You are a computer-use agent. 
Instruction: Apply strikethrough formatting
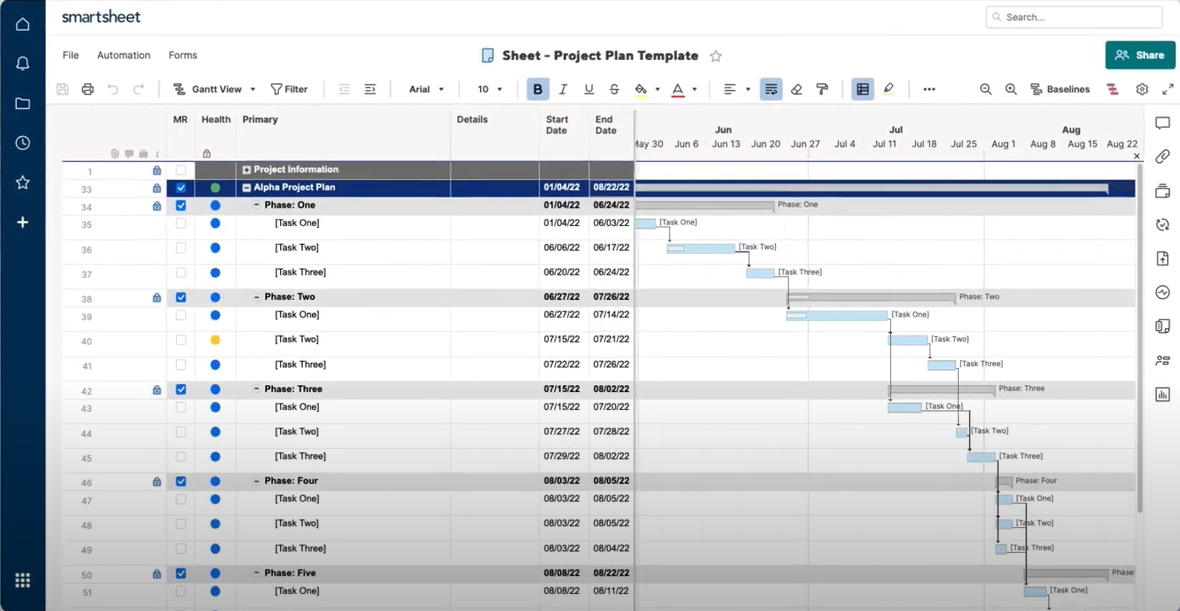coord(614,89)
